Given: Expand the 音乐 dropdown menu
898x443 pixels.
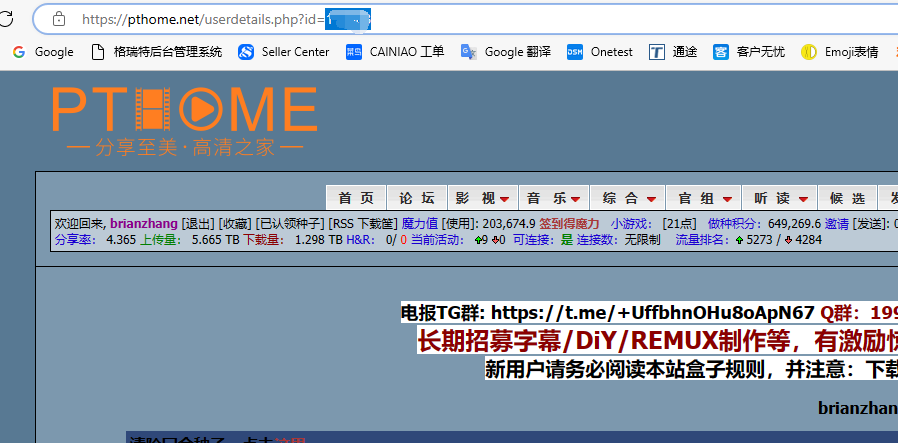Looking at the screenshot, I should click(x=554, y=198).
